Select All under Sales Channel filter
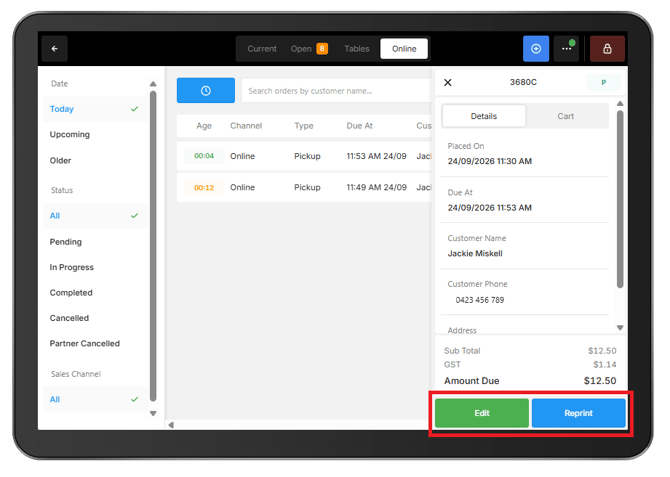This screenshot has width=670, height=477. [x=95, y=400]
